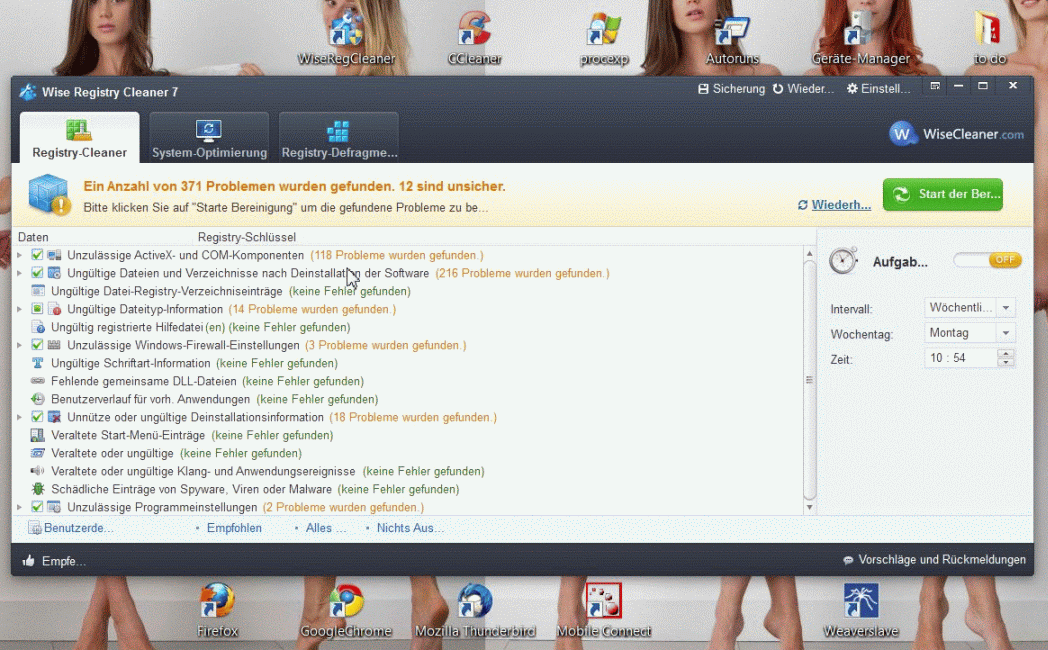This screenshot has height=650, width=1048.
Task: Expand Ungültige Dateien und Verzeichnisse row
Action: 20,273
